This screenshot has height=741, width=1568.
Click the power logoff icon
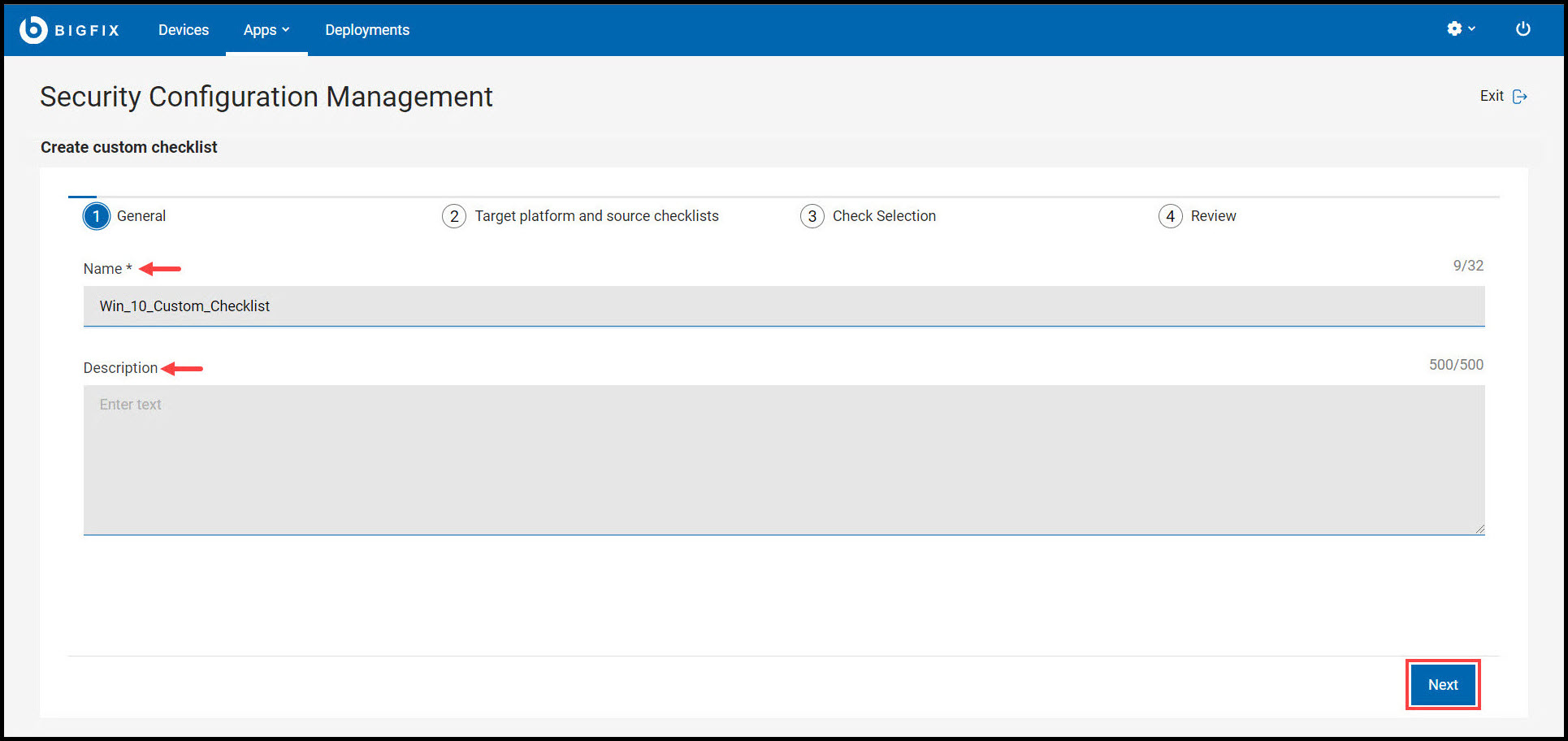pyautogui.click(x=1523, y=28)
